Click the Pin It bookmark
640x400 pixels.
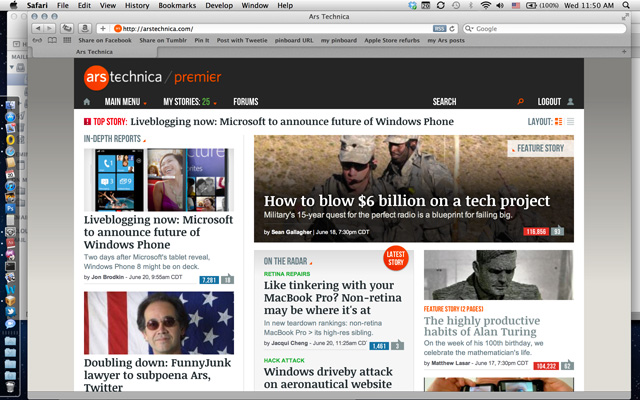202,40
